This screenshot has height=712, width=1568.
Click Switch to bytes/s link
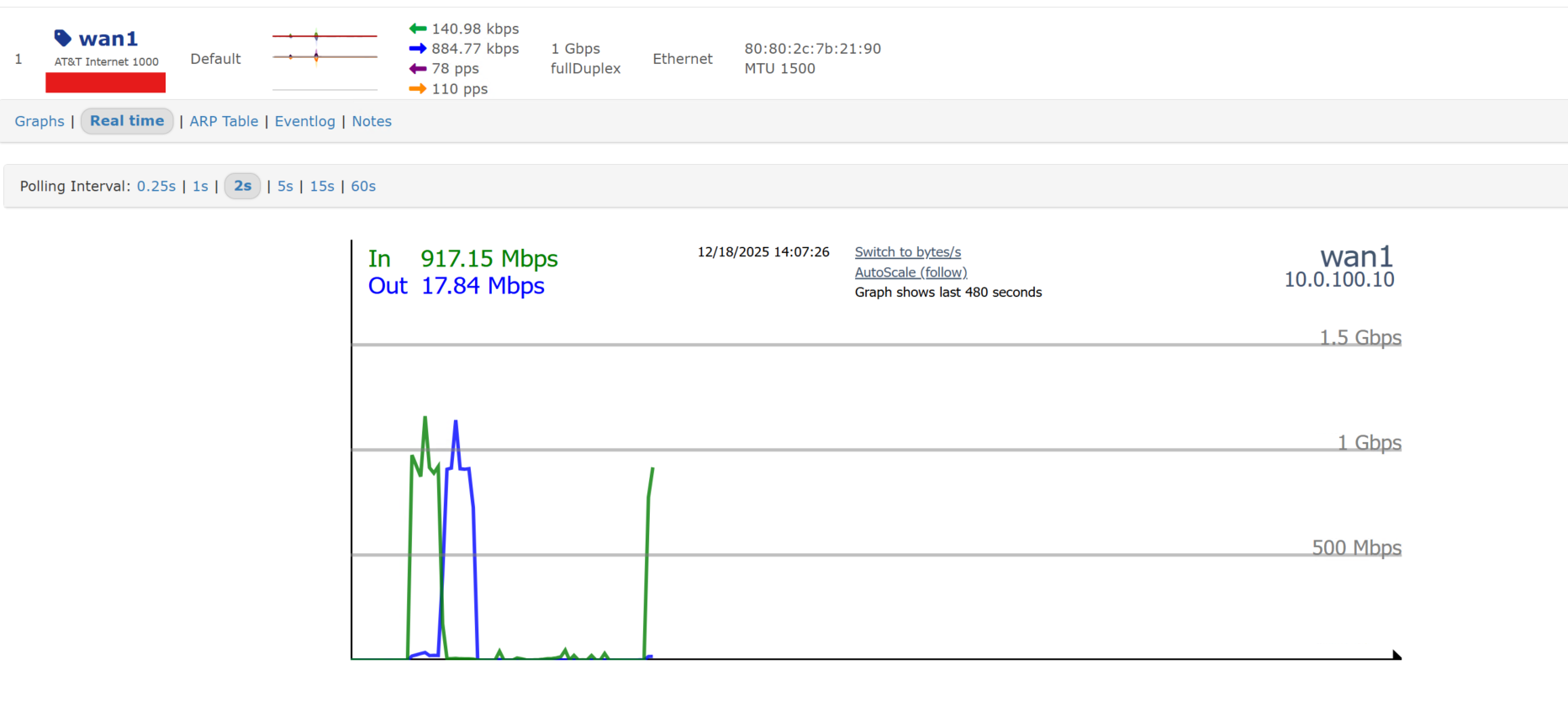tap(907, 252)
